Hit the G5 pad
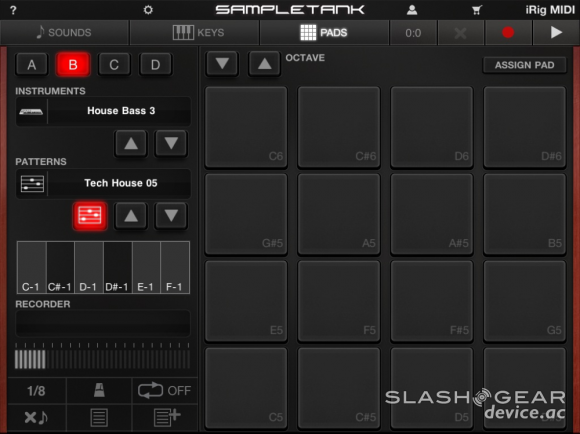This screenshot has width=580, height=434. coord(525,301)
